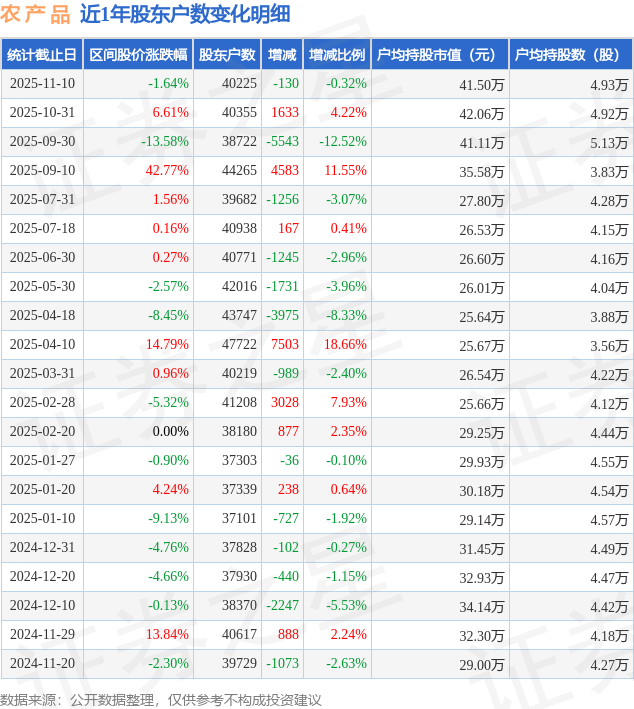Click the 农产品 stock name in title
The height and width of the screenshot is (709, 634).
pos(35,14)
